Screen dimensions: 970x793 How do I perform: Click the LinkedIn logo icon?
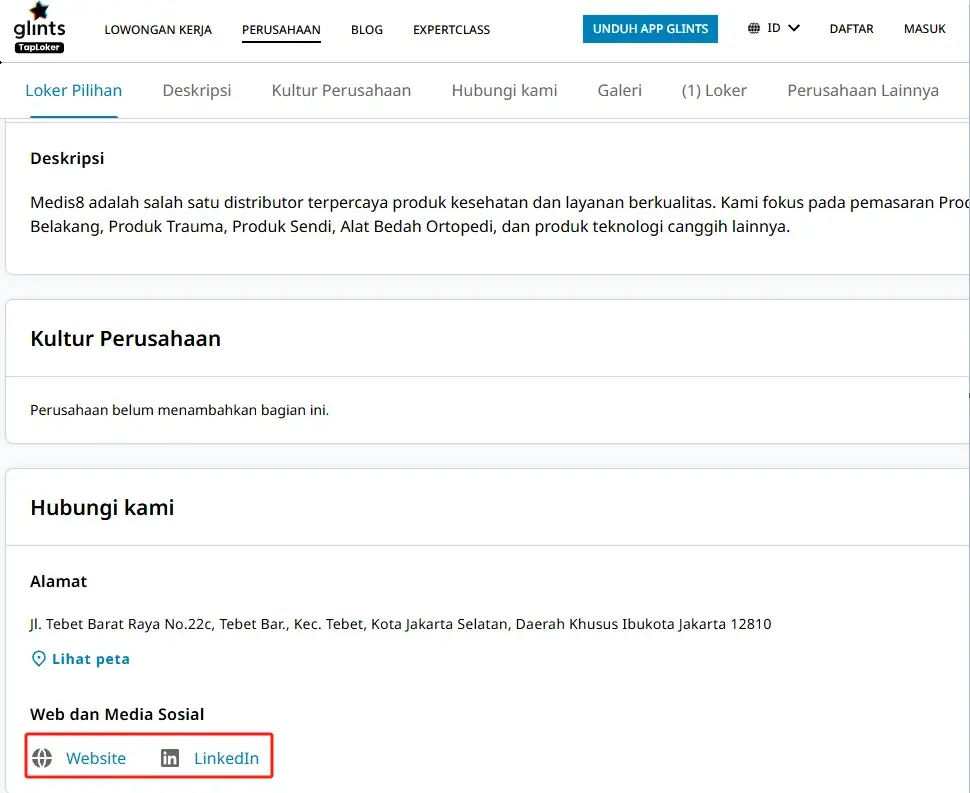tap(170, 758)
